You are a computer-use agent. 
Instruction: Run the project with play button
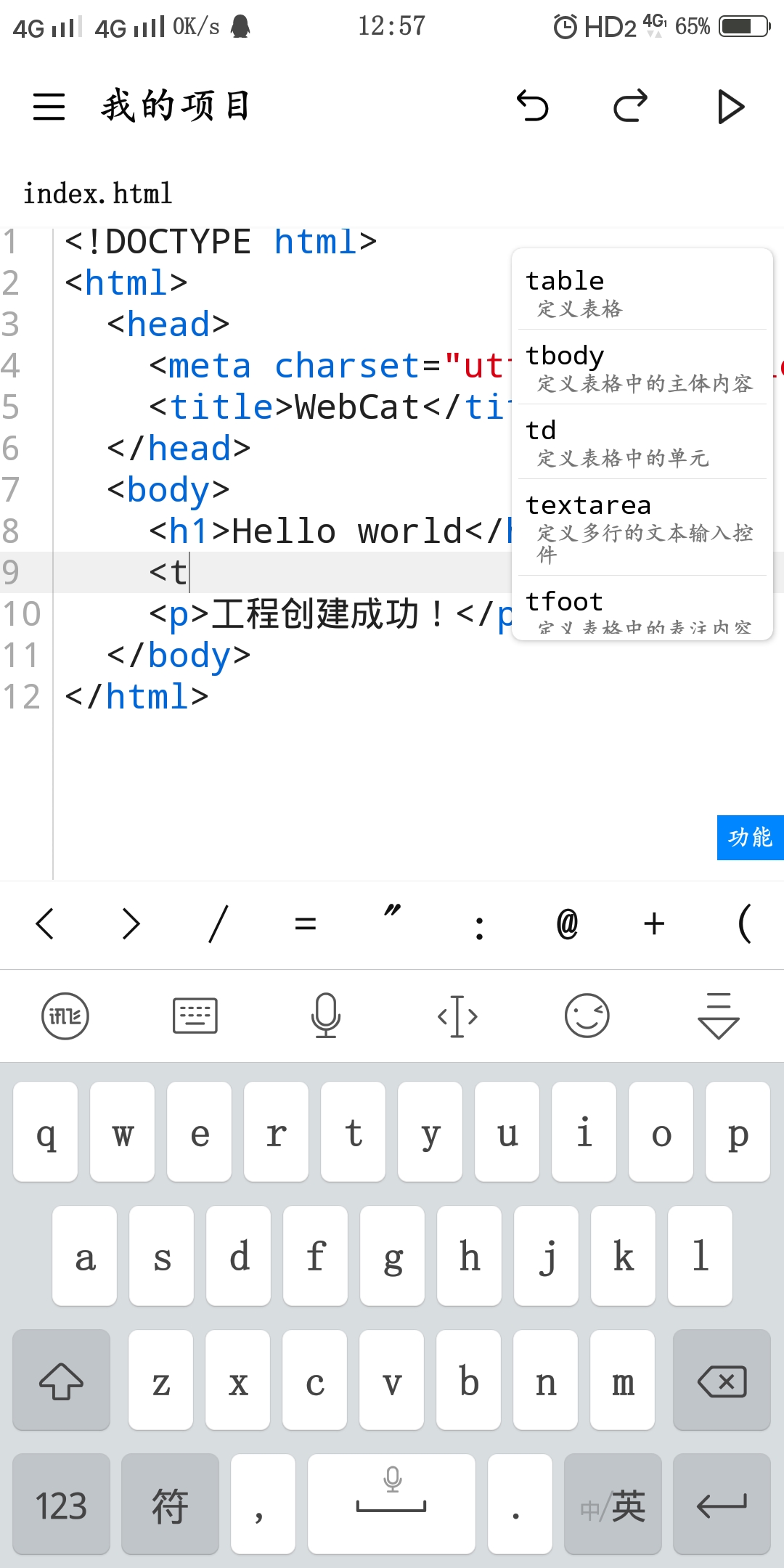pos(730,107)
